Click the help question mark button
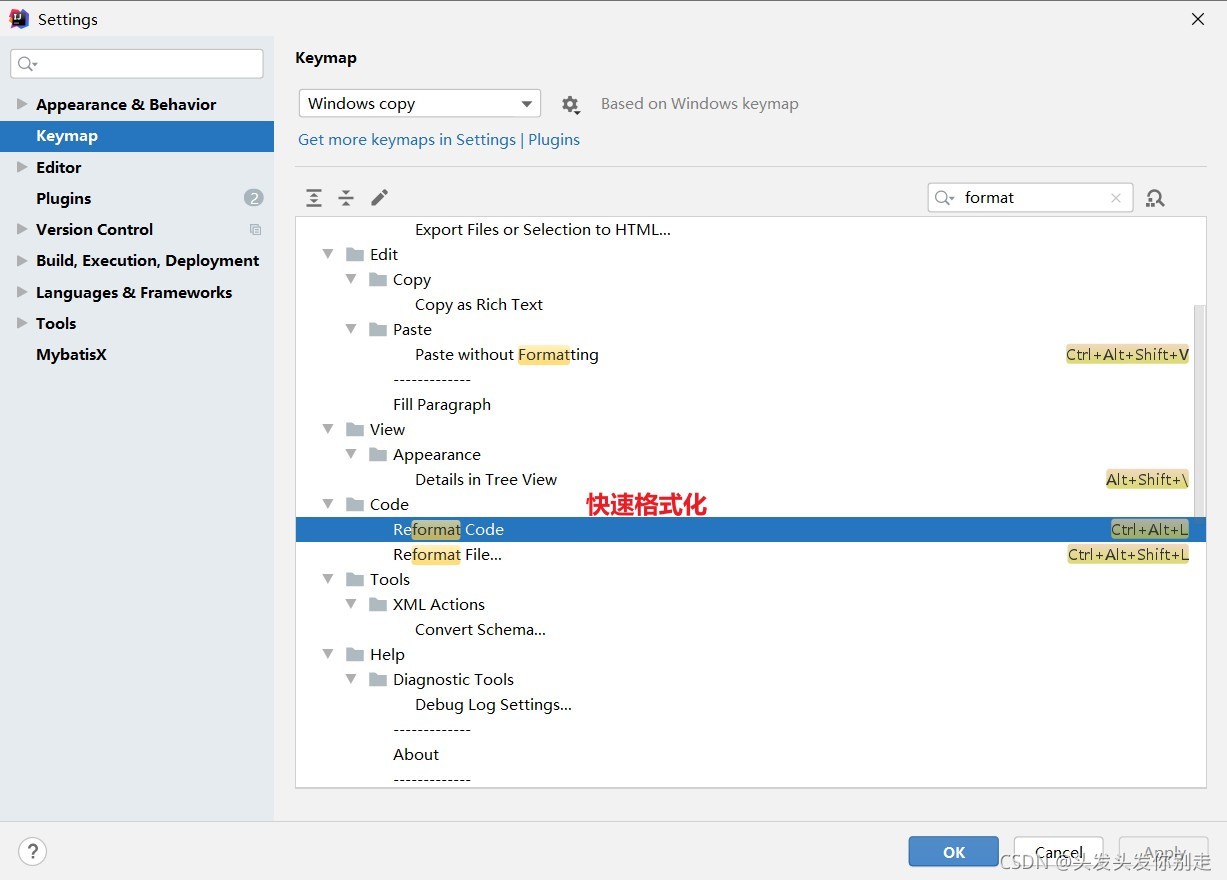1227x880 pixels. pos(33,852)
